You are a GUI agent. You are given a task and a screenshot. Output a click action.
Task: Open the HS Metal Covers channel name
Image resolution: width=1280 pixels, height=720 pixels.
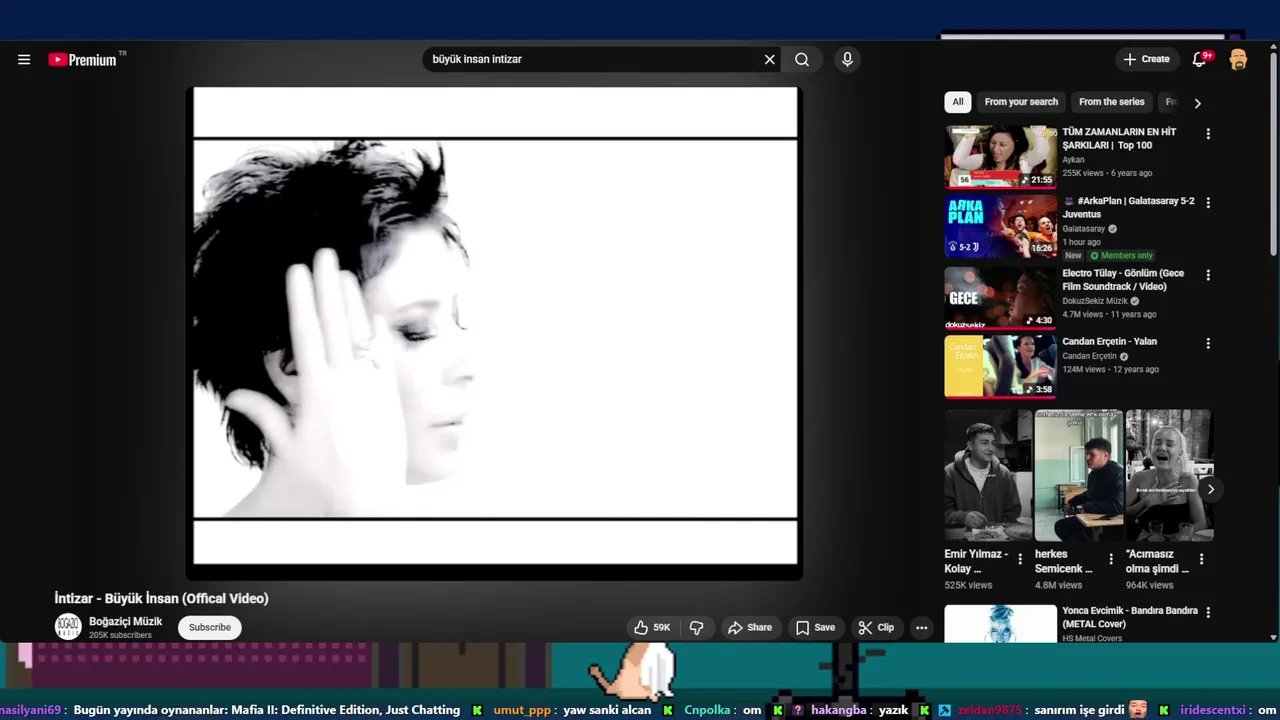[x=1092, y=638]
